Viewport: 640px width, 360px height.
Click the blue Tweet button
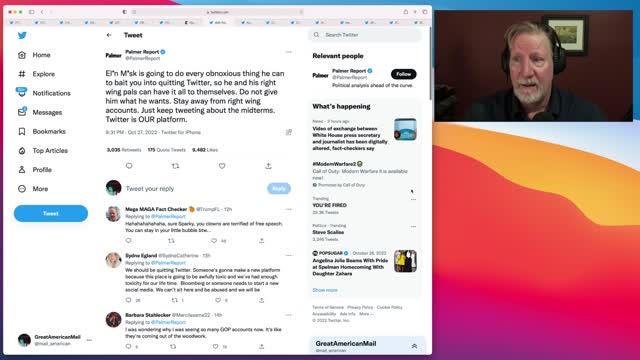coord(51,213)
